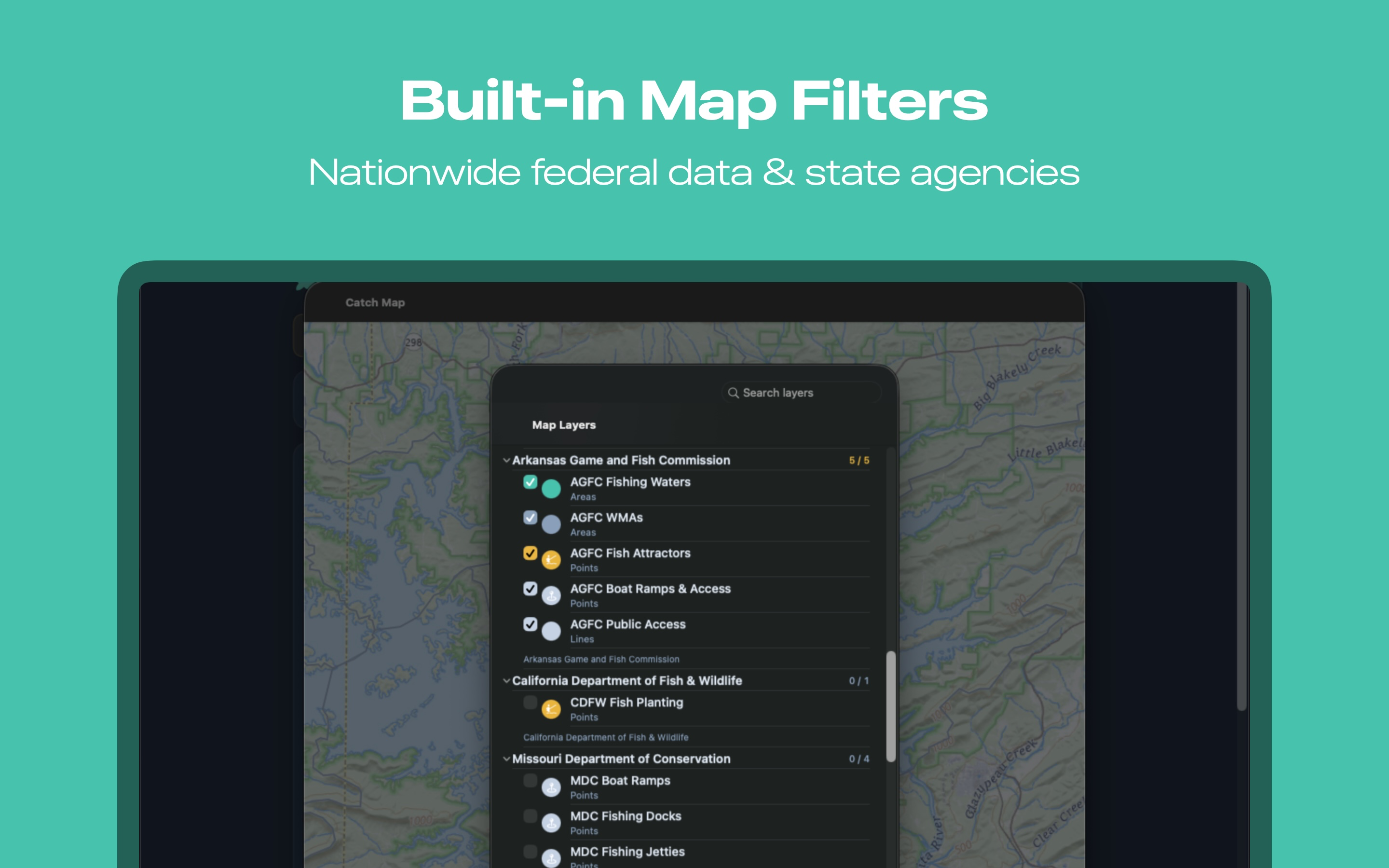
Task: Click the MDC Fishing Docks label
Action: click(626, 816)
